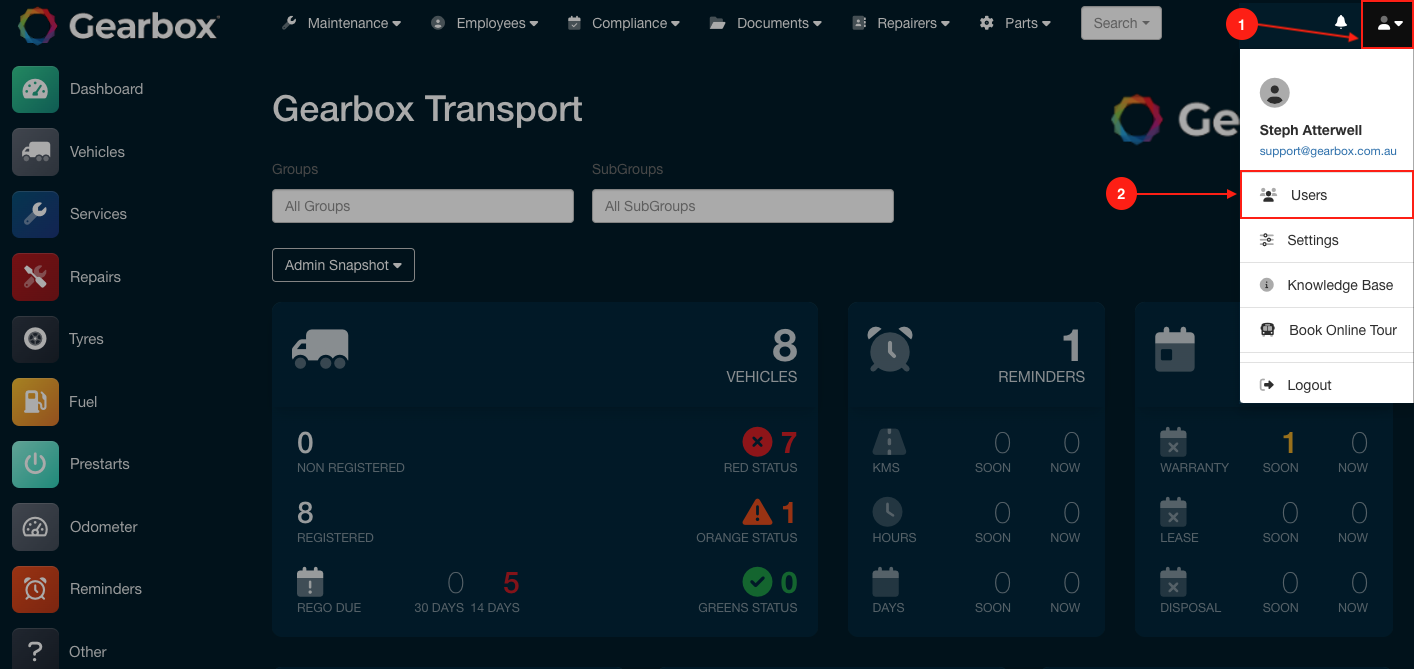
Task: Open the Odometer gauge icon
Action: pyautogui.click(x=35, y=527)
